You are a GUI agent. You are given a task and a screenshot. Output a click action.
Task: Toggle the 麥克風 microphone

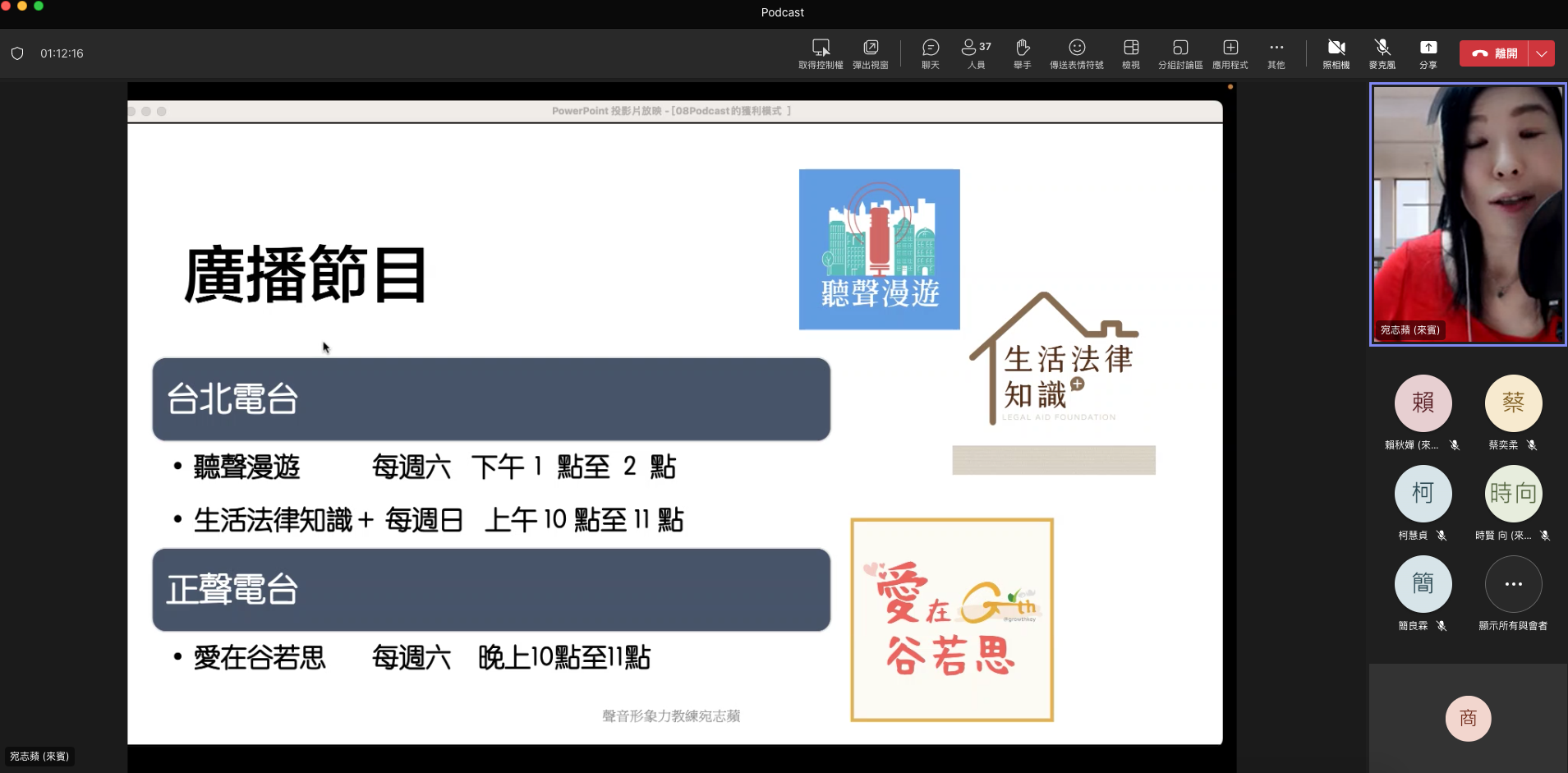(x=1382, y=53)
